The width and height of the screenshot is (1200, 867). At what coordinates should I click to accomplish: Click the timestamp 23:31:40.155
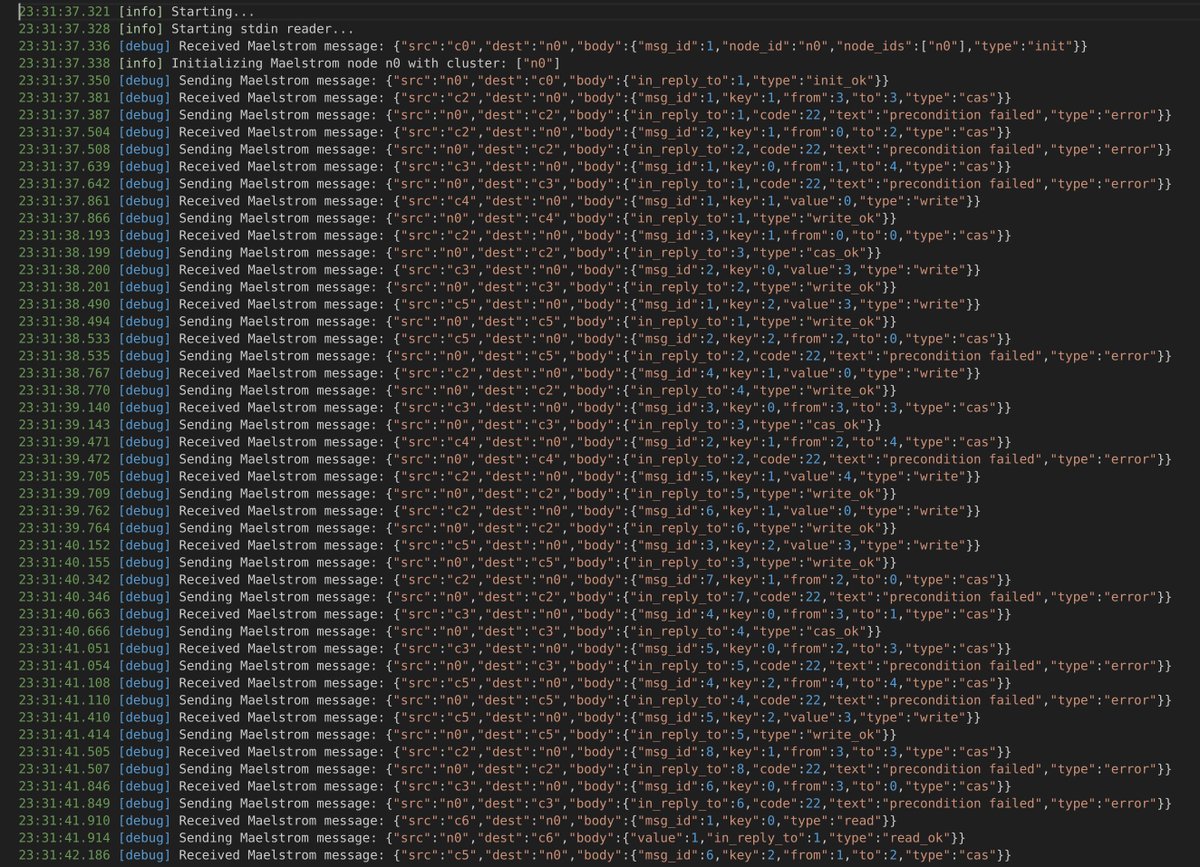65,561
